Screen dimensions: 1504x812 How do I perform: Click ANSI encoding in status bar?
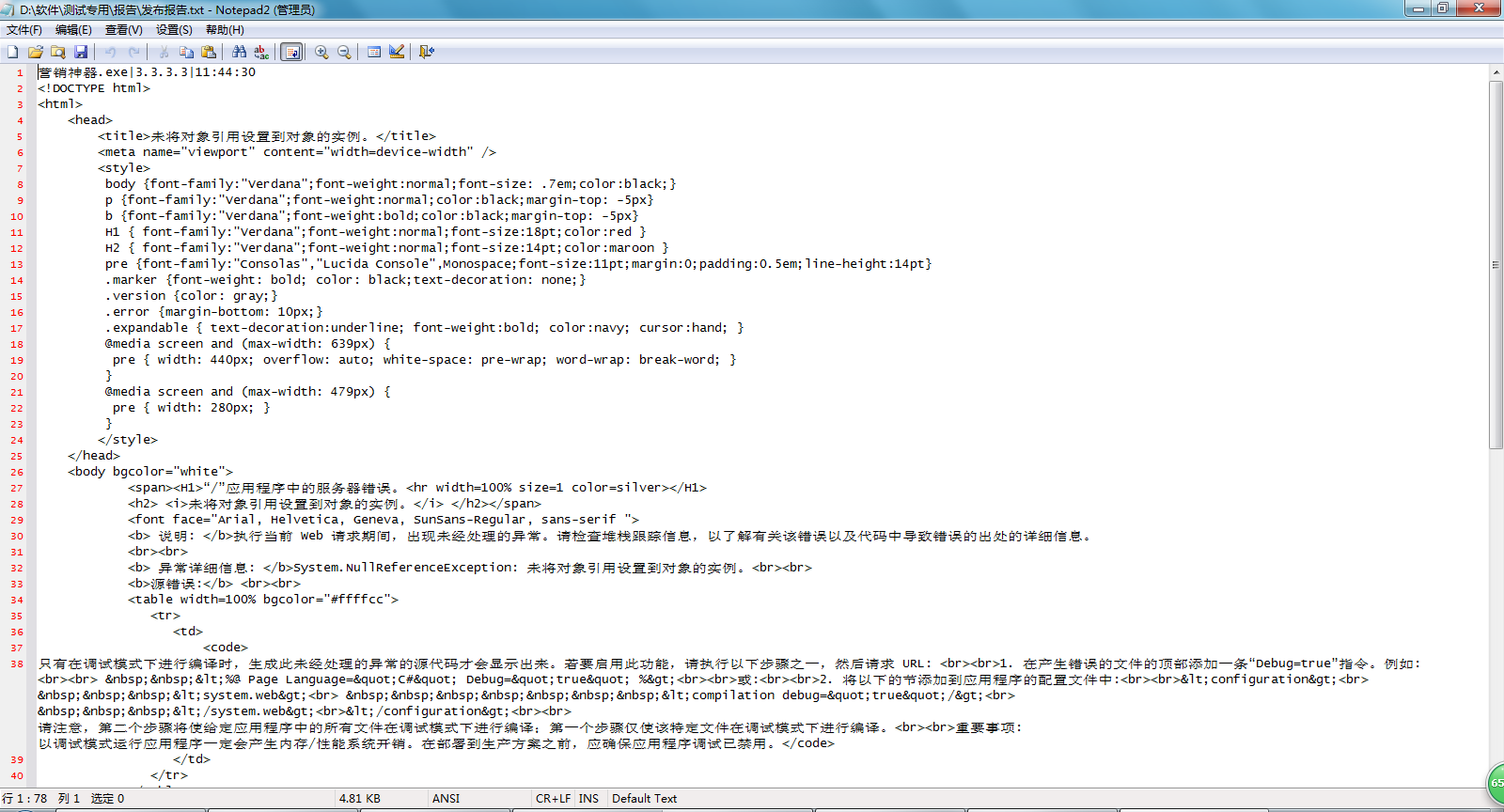point(446,798)
